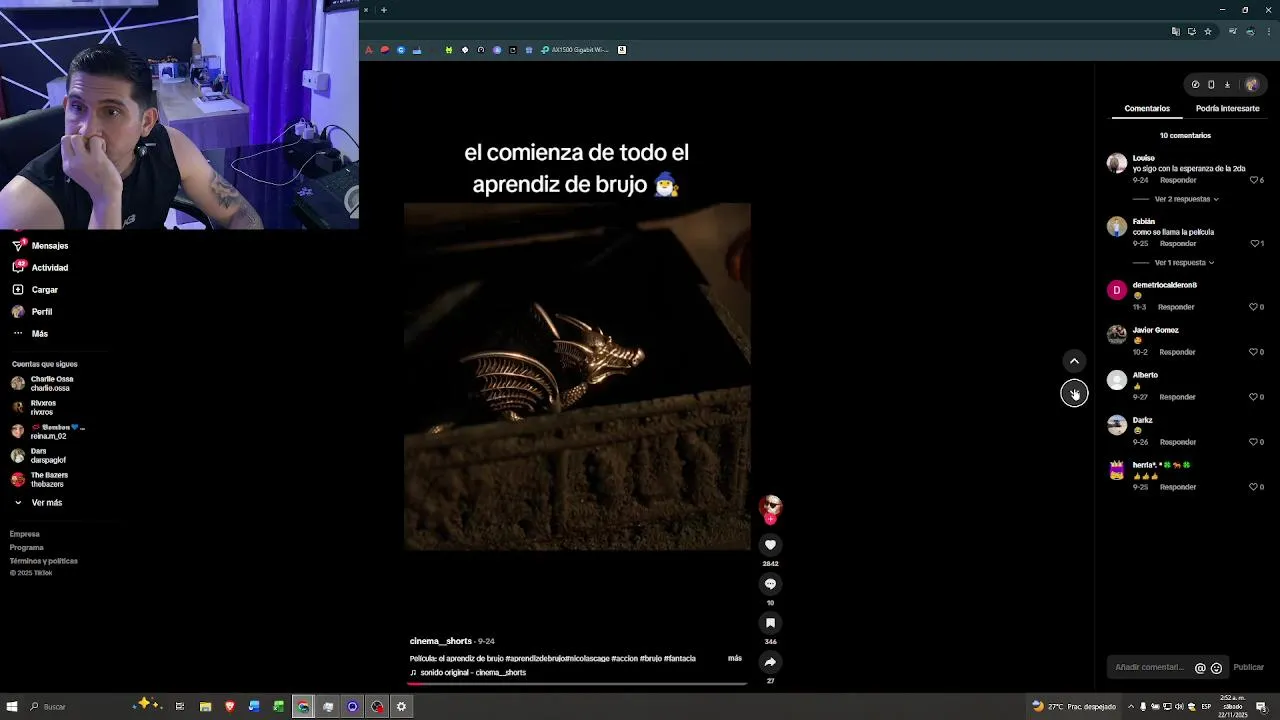
Task: Click Empresa footer link
Action: point(25,534)
